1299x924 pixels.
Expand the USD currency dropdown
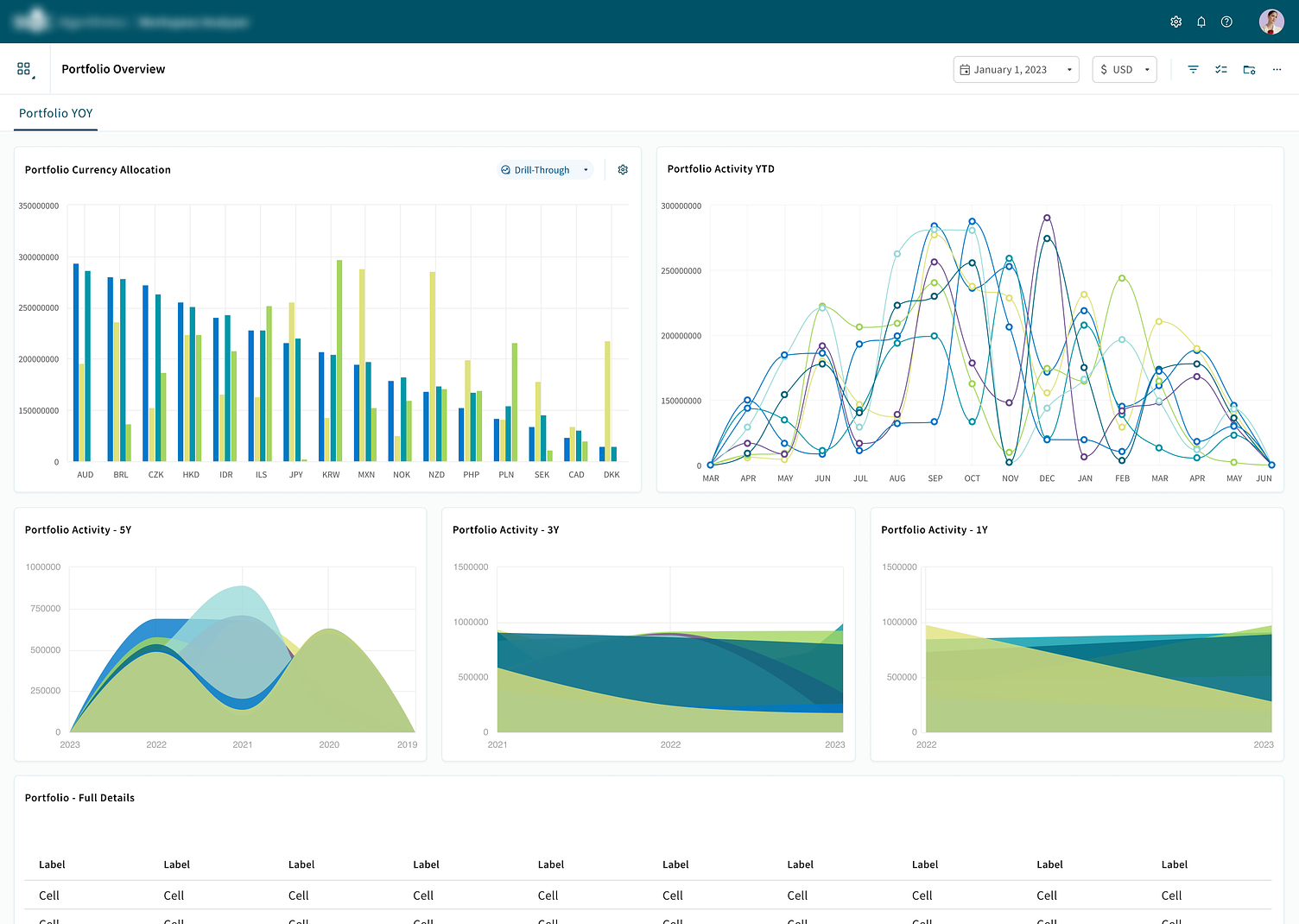point(1146,70)
